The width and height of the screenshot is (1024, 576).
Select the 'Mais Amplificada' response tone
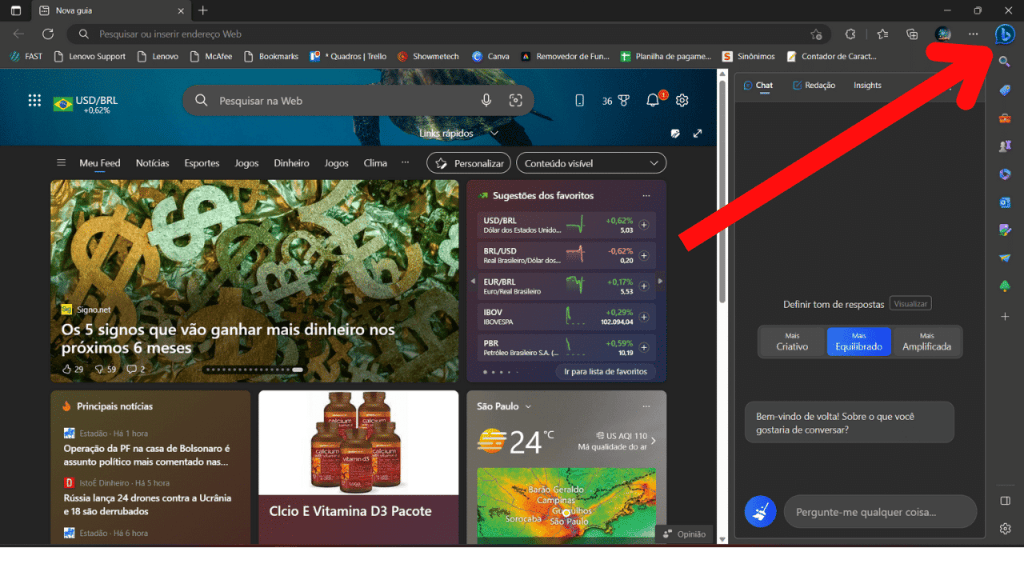(926, 341)
